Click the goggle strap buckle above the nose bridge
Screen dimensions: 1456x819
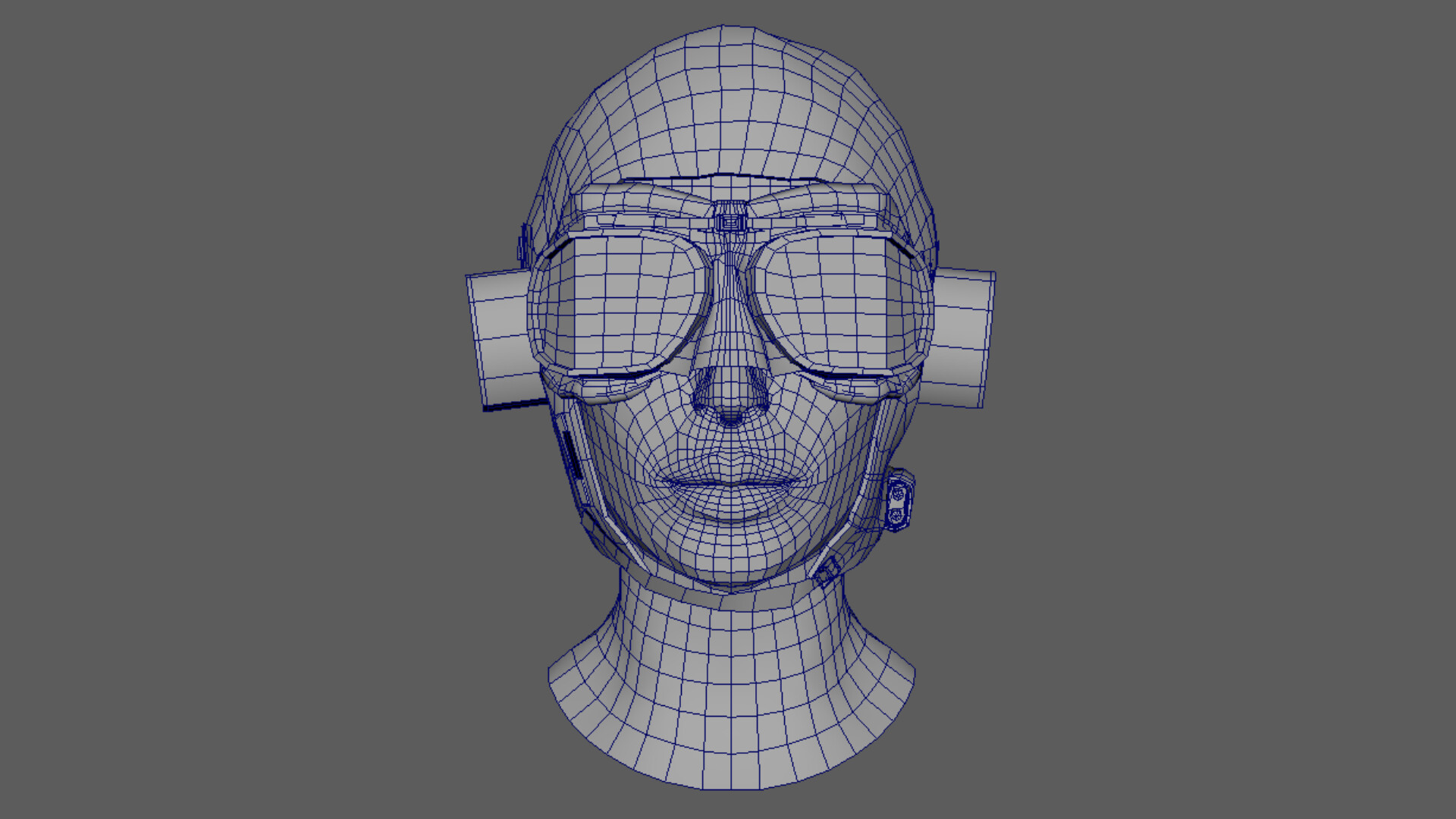pyautogui.click(x=730, y=224)
